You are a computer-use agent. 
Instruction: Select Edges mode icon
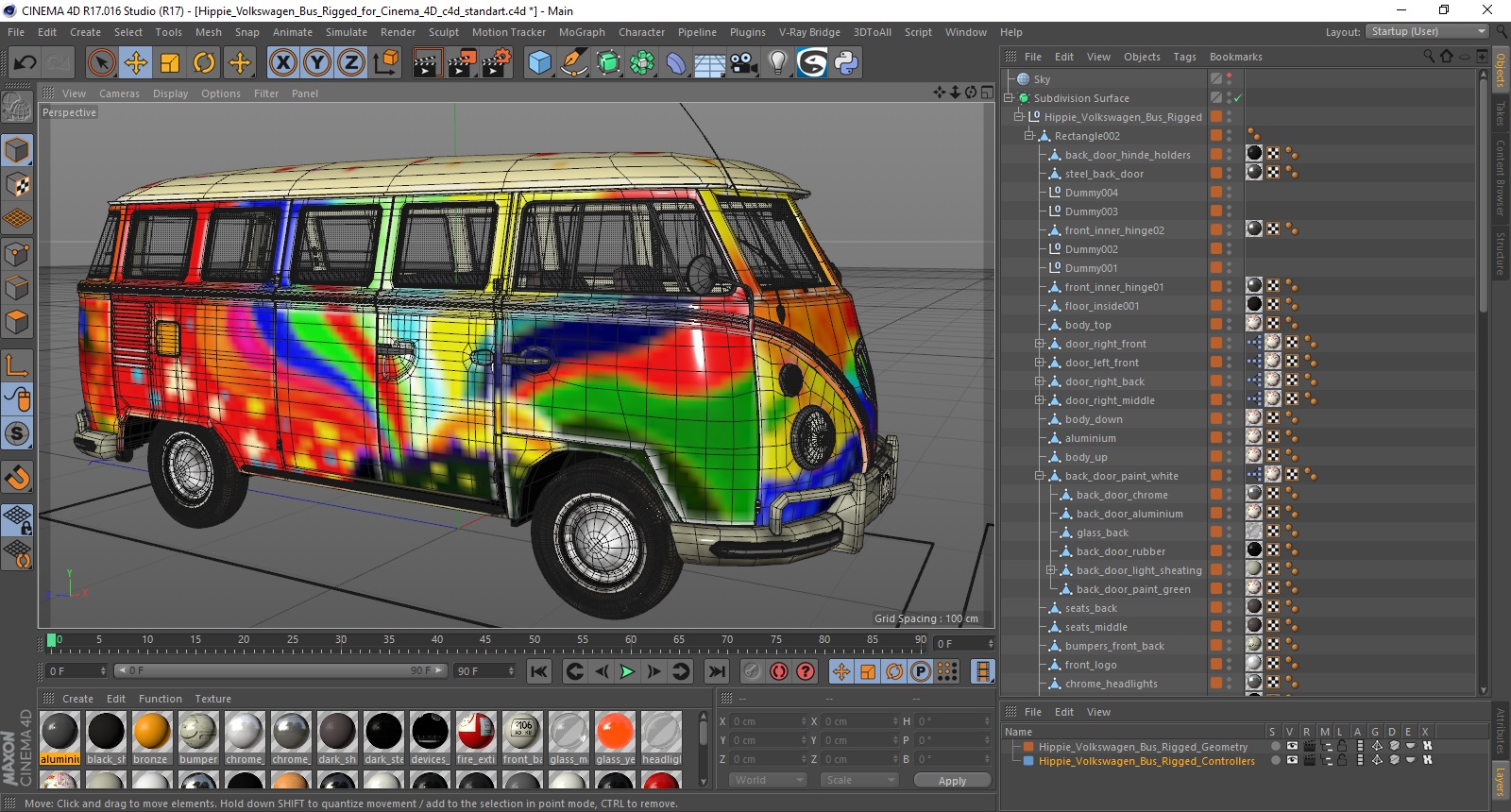tap(17, 287)
